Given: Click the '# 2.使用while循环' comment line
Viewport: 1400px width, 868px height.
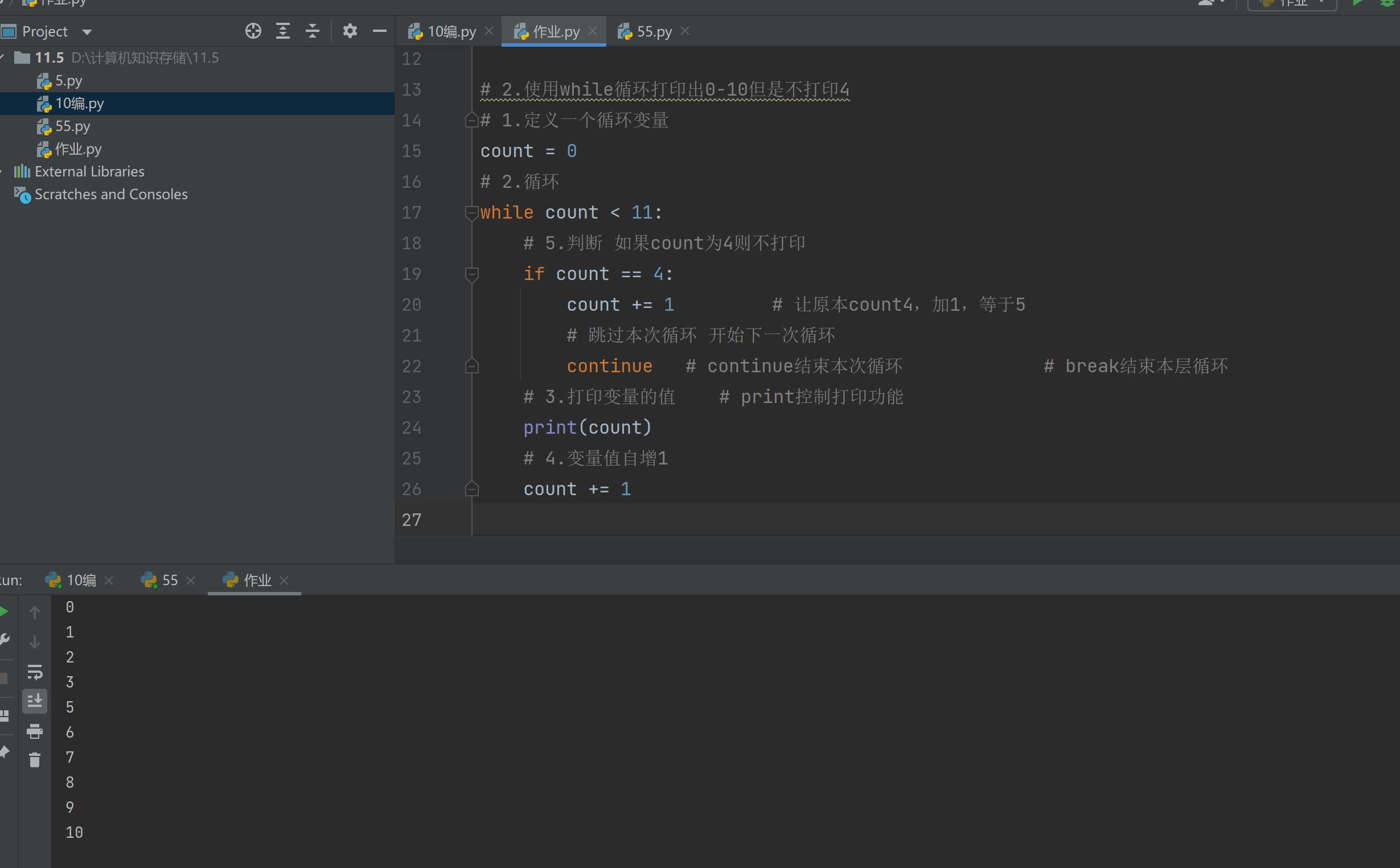Looking at the screenshot, I should (x=664, y=89).
